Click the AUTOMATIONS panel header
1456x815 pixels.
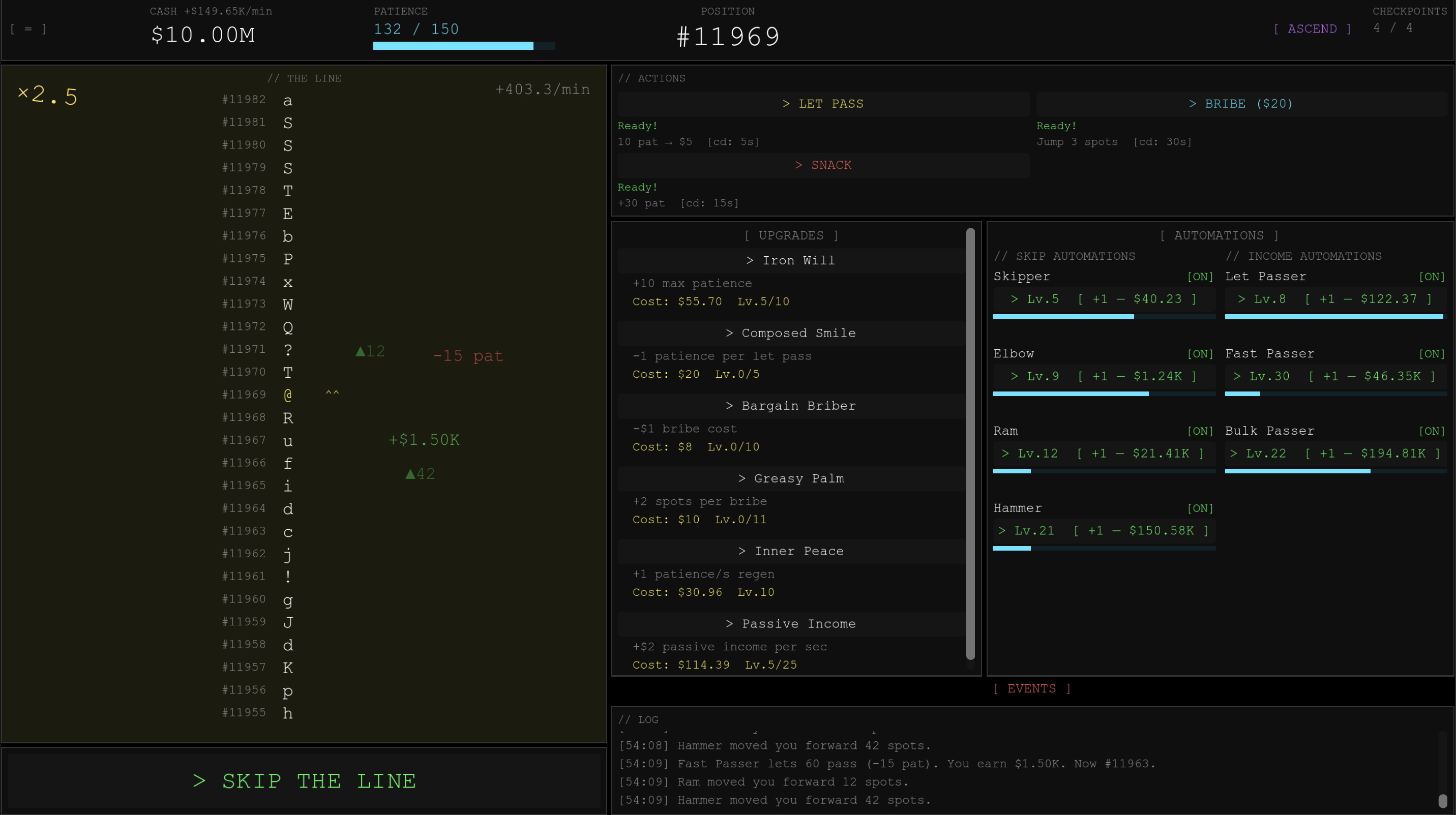point(1219,236)
